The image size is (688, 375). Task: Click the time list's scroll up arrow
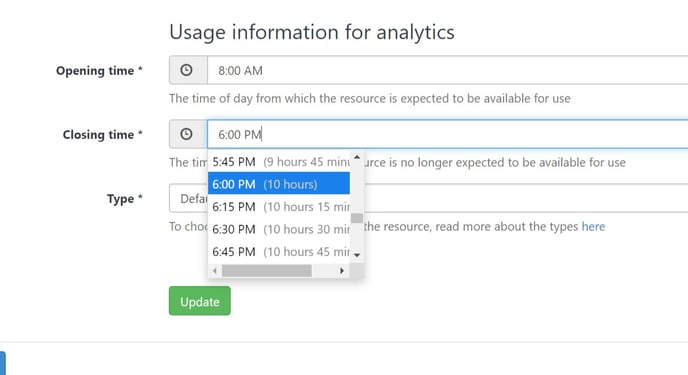[357, 157]
